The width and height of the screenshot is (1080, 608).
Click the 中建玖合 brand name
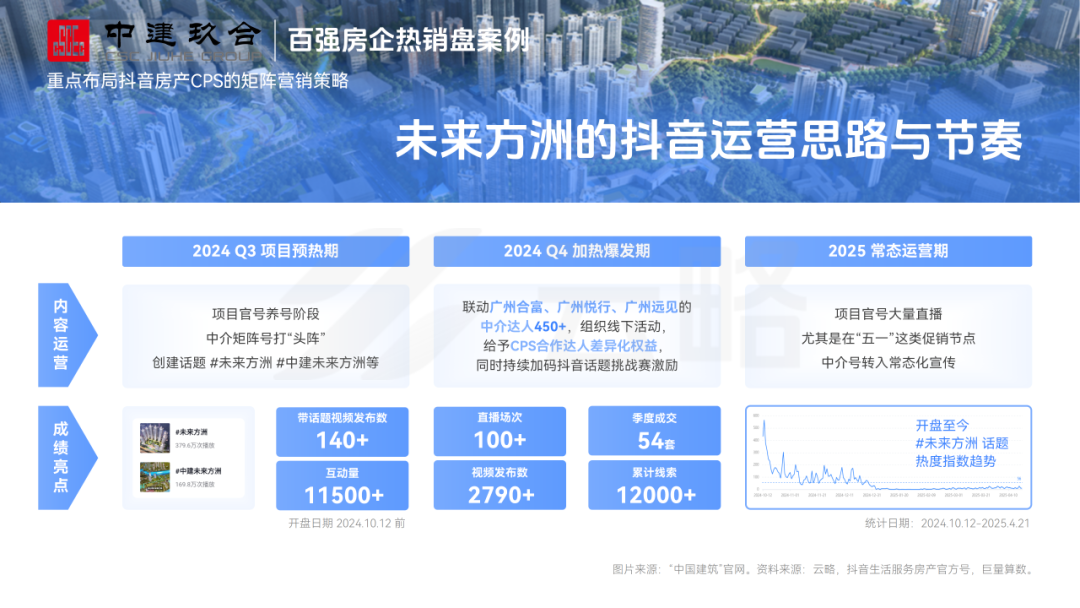183,34
